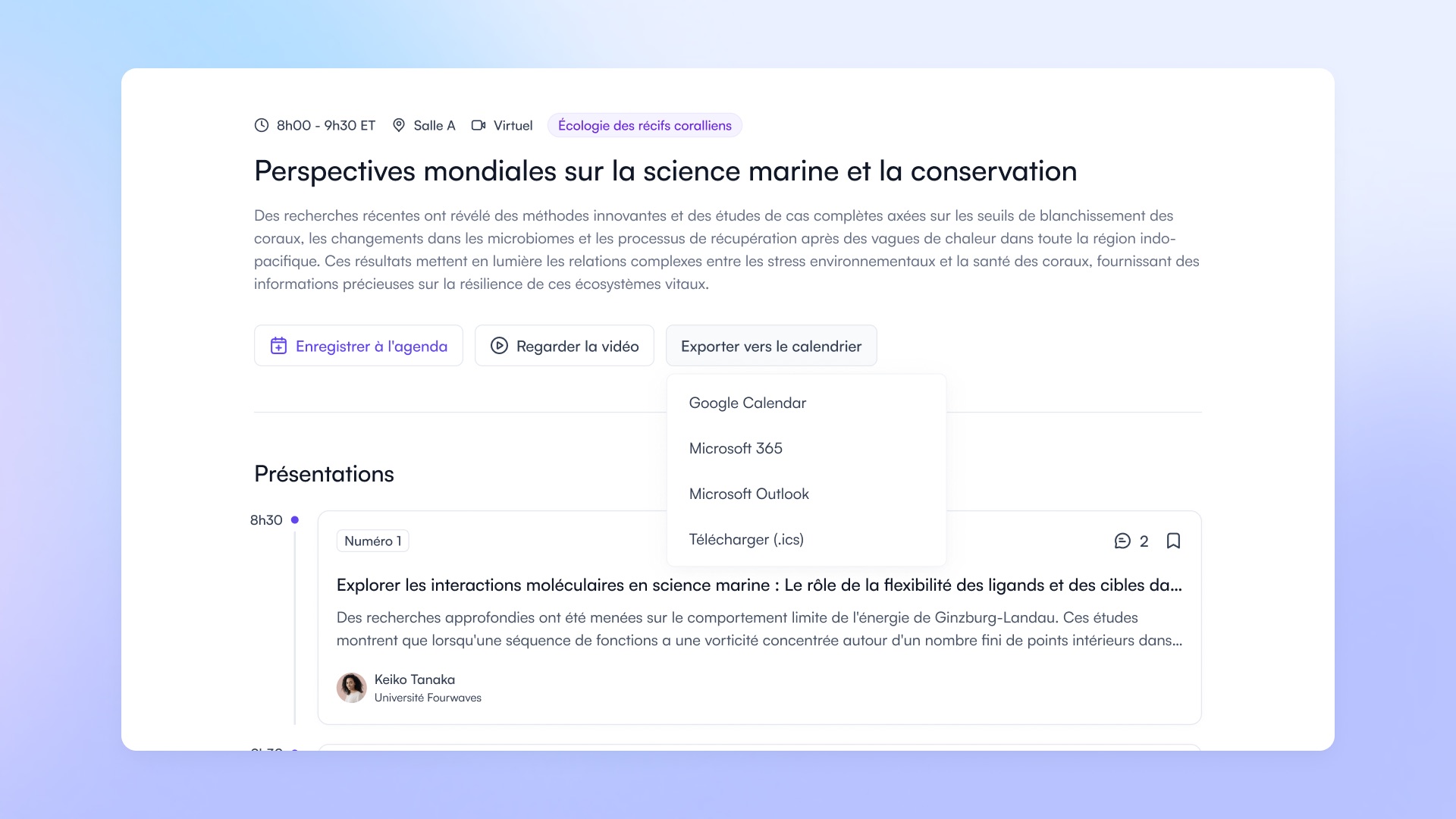Click the Numéro 1 badge
Screen dimensions: 1456x819
[x=372, y=541]
